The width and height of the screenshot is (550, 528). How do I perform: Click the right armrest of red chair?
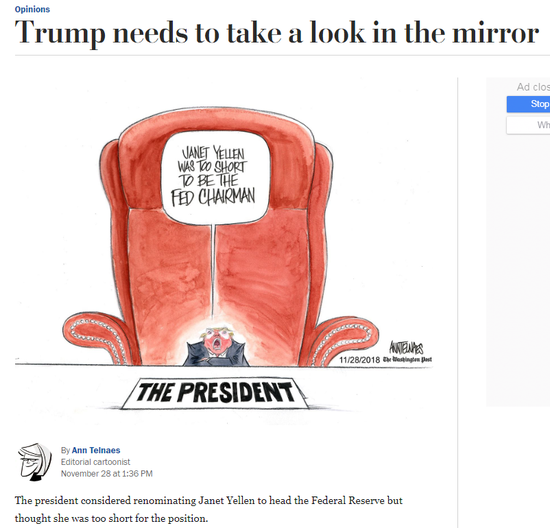(x=341, y=341)
